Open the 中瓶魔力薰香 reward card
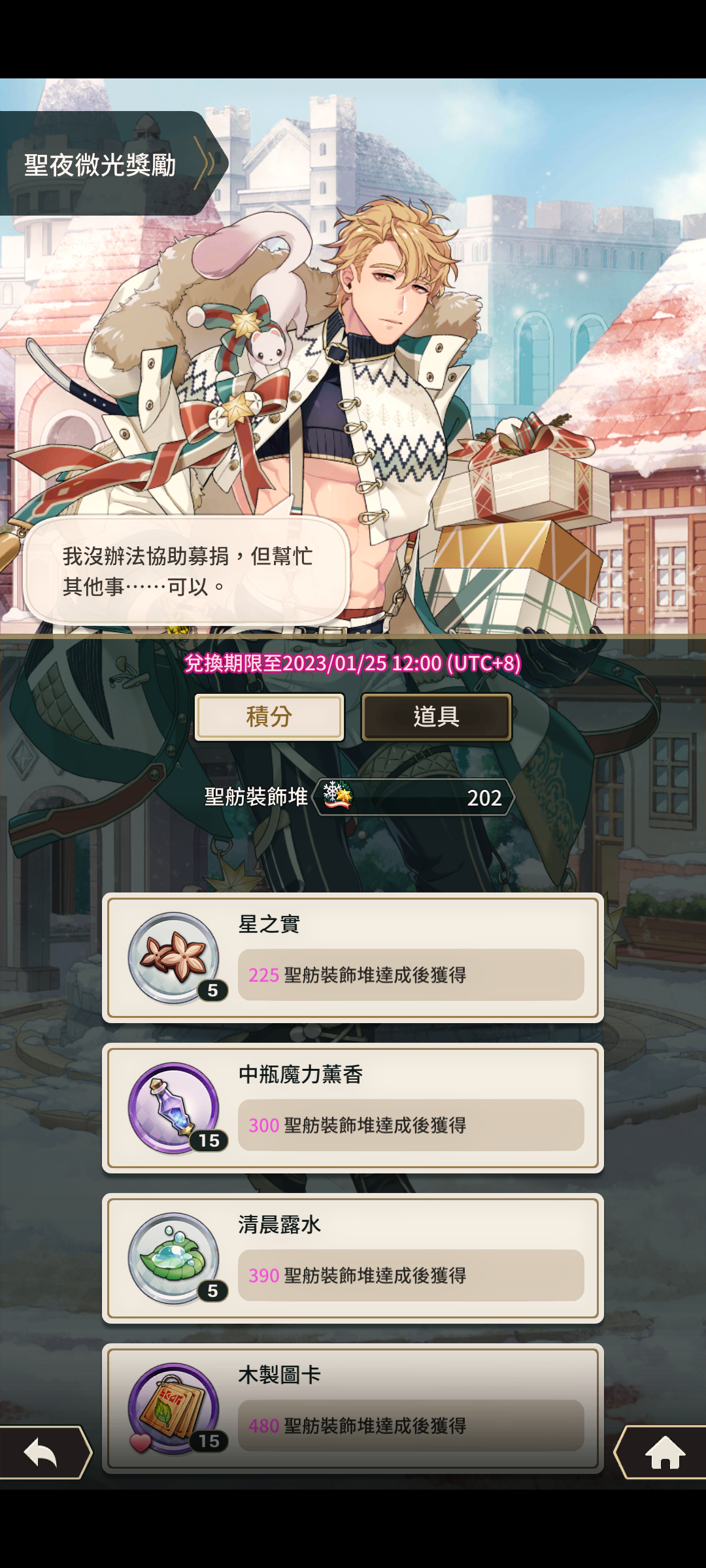 tap(353, 1108)
